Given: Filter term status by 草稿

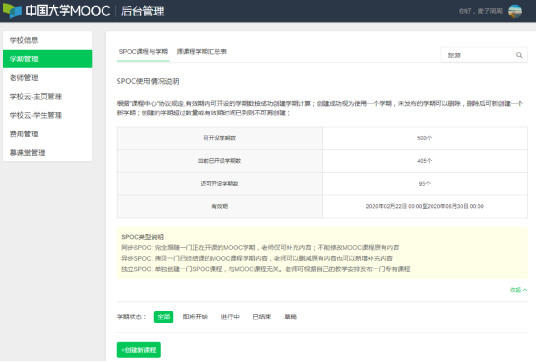Looking at the screenshot, I should [x=291, y=317].
